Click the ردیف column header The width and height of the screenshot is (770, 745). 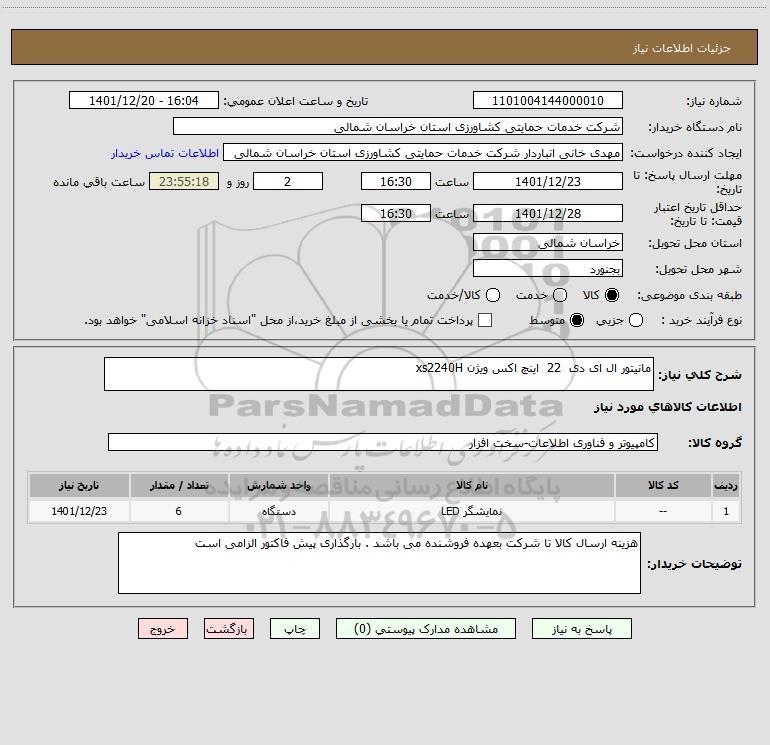(x=726, y=485)
